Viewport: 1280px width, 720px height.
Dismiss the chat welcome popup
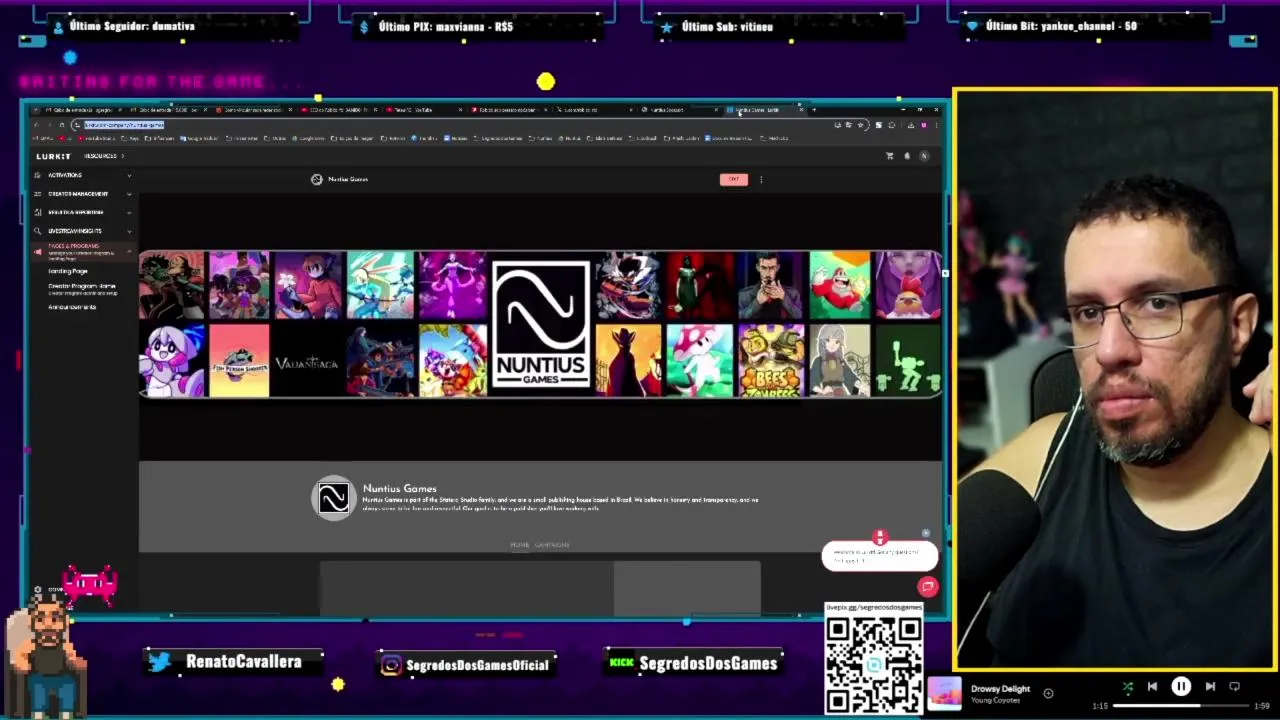926,534
